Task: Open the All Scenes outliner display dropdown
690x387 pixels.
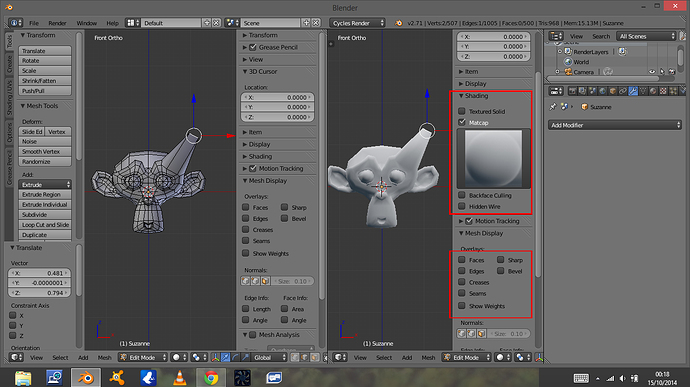Action: (646, 36)
